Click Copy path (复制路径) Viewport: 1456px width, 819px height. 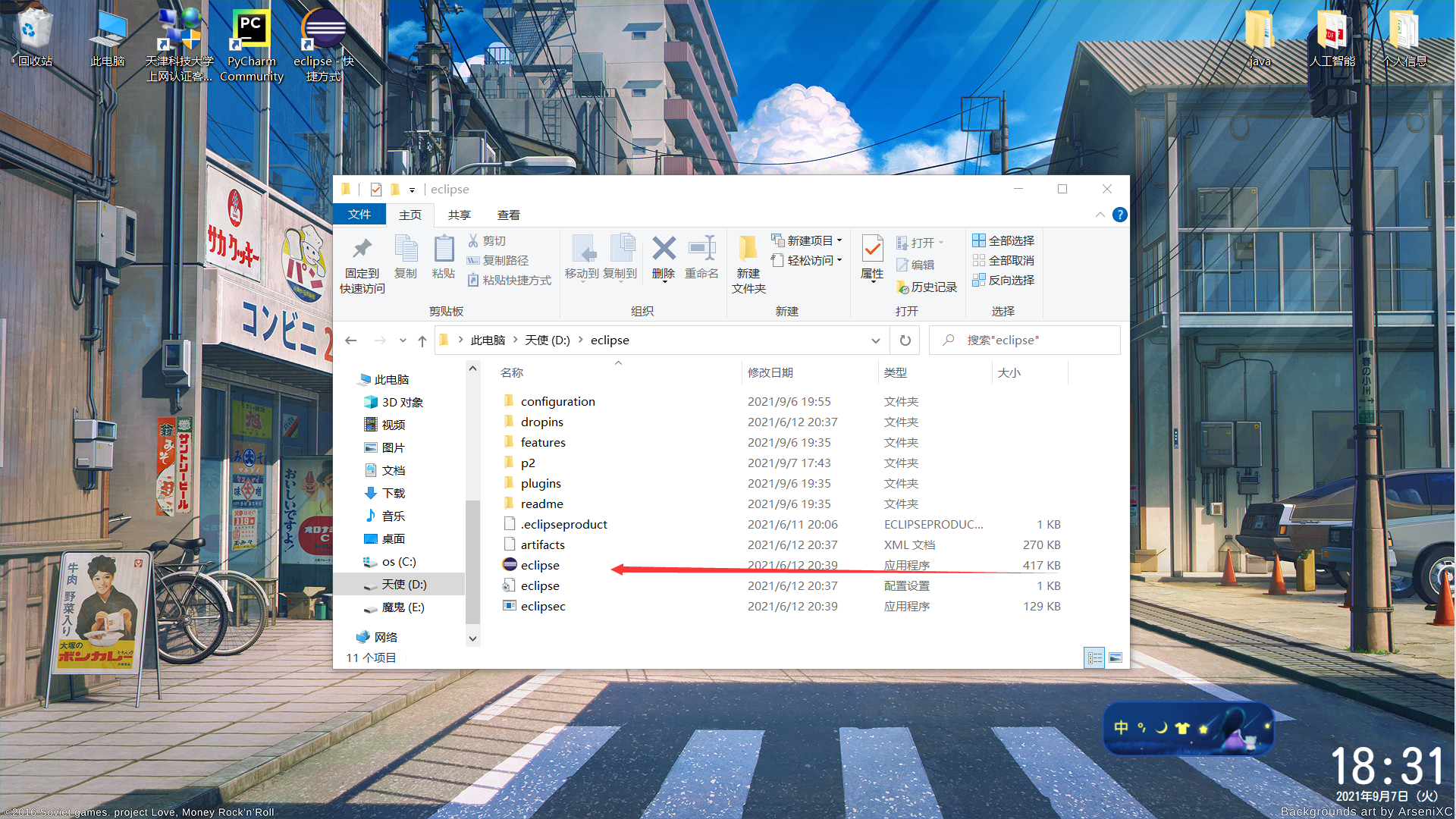tap(498, 260)
